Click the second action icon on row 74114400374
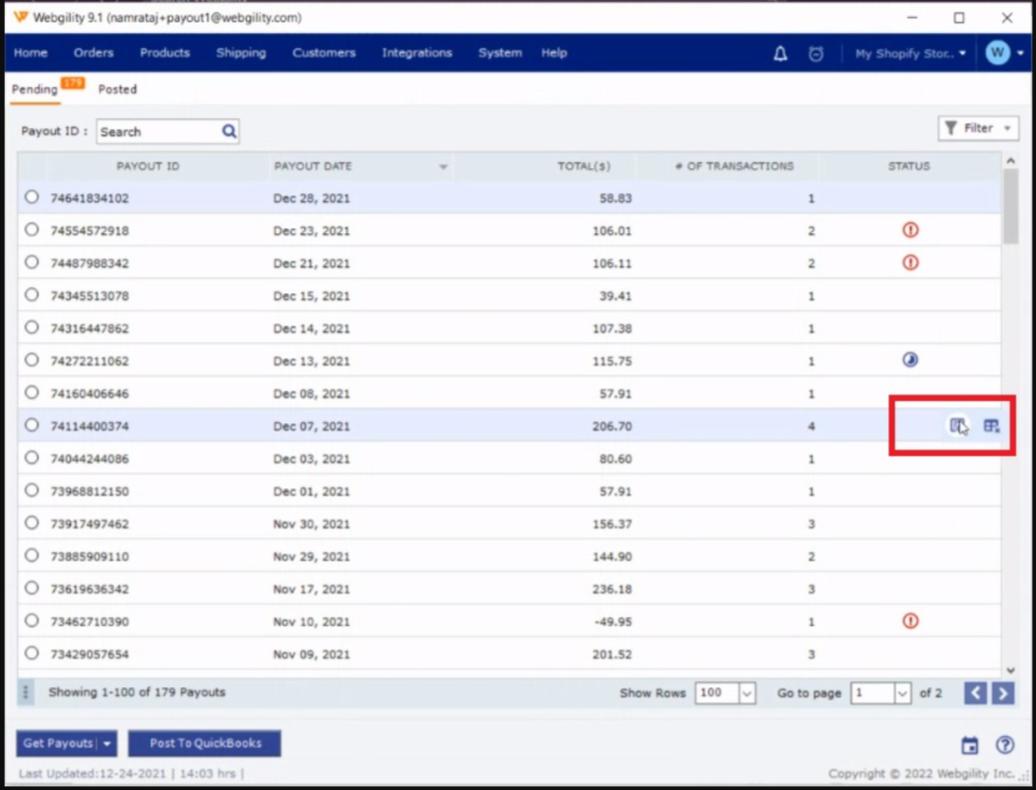This screenshot has height=790, width=1036. [x=991, y=426]
